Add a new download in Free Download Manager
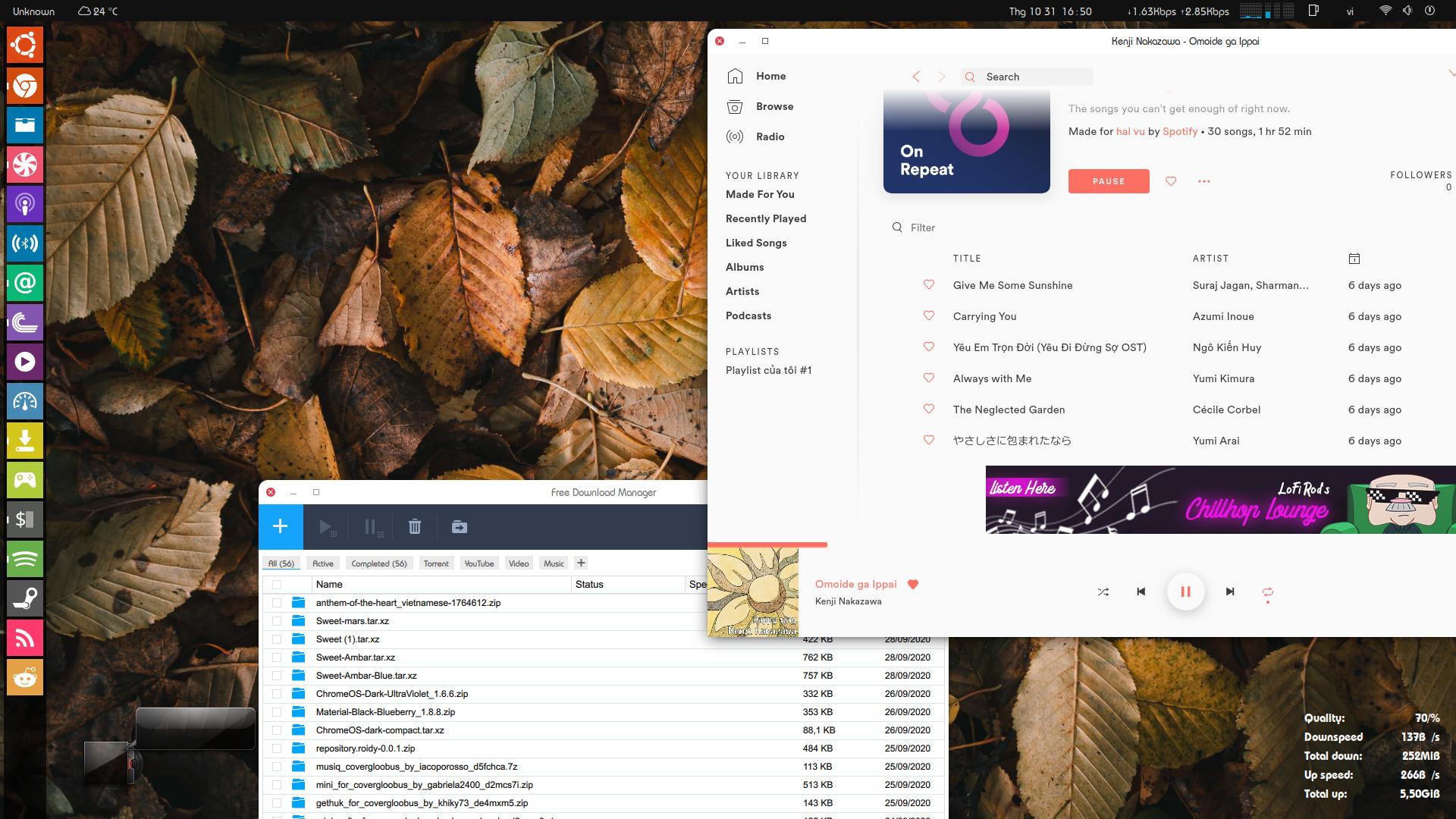Viewport: 1456px width, 819px height. coord(281,526)
